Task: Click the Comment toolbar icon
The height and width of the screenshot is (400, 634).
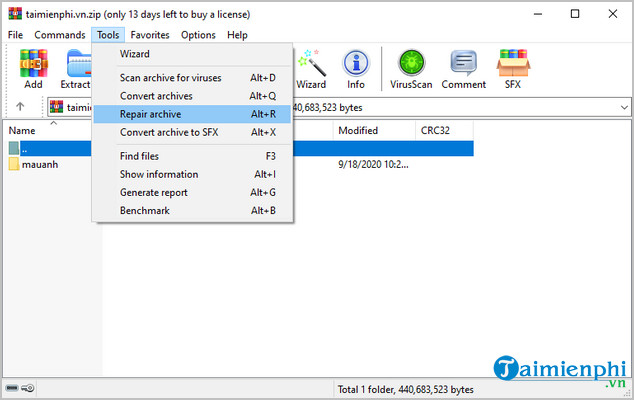Action: click(463, 63)
